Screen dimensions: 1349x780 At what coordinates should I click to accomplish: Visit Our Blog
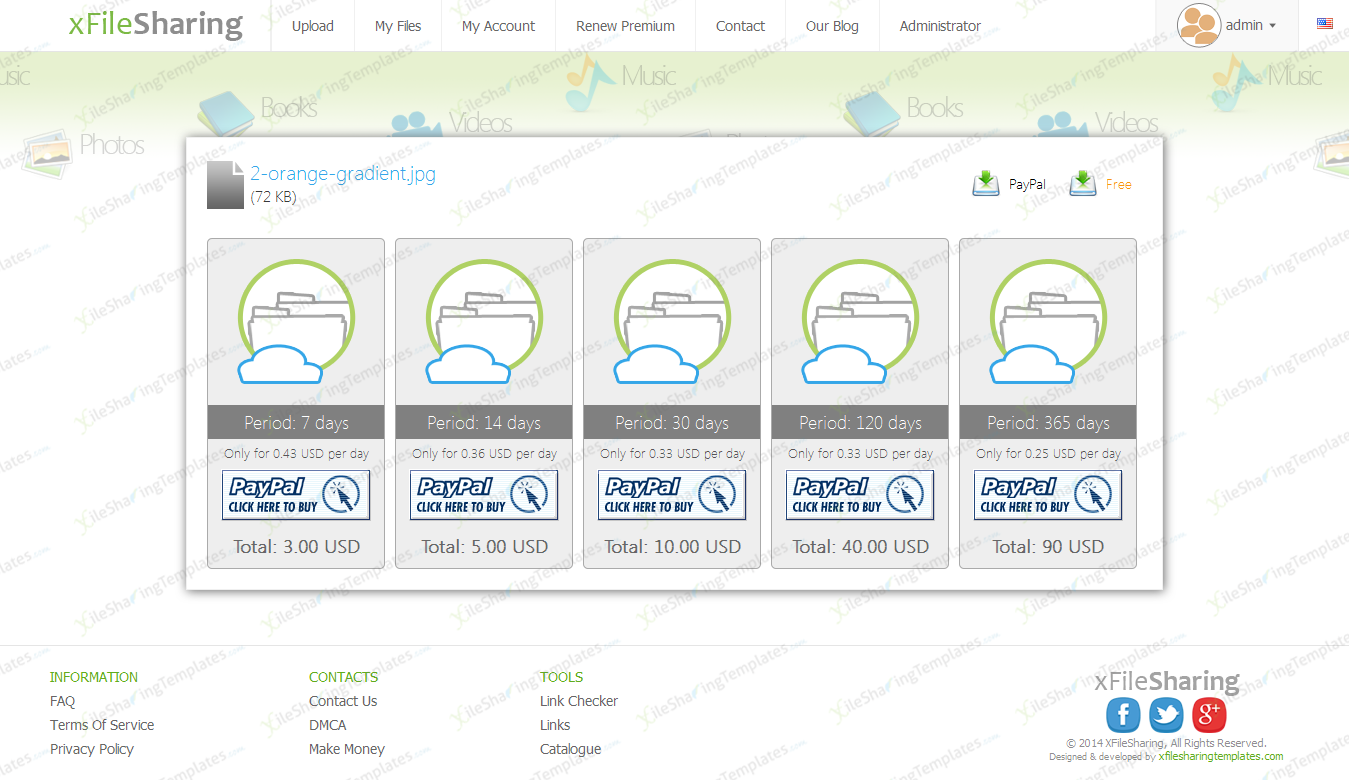[x=832, y=26]
